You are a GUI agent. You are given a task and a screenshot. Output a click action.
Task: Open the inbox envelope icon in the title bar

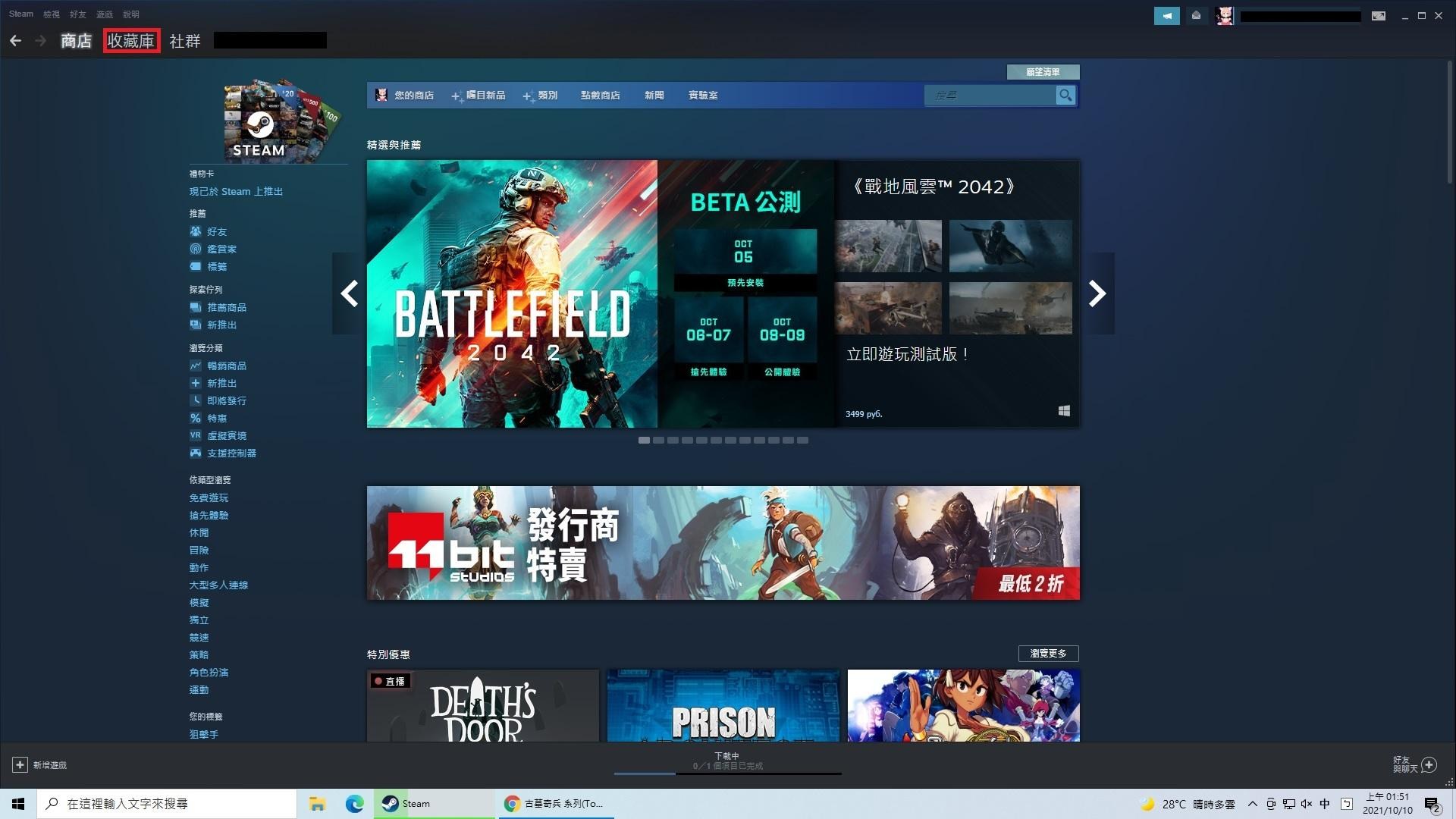(1196, 16)
